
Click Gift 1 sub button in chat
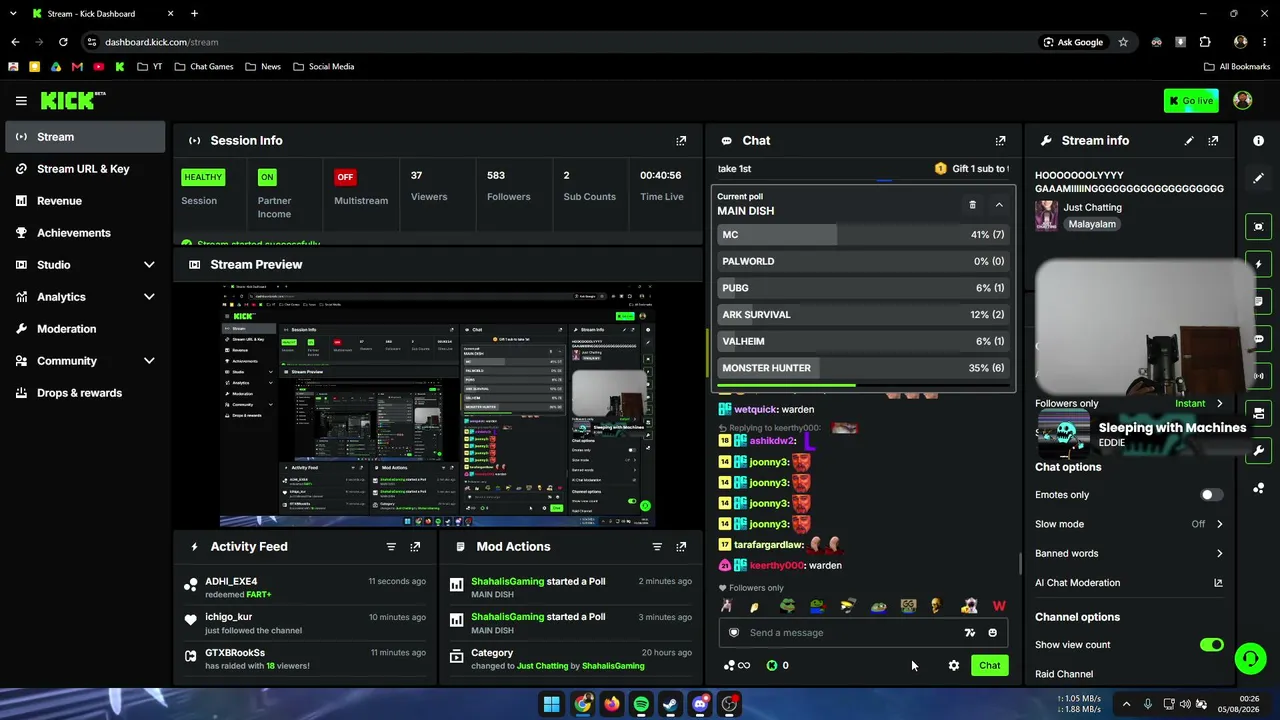tap(971, 169)
